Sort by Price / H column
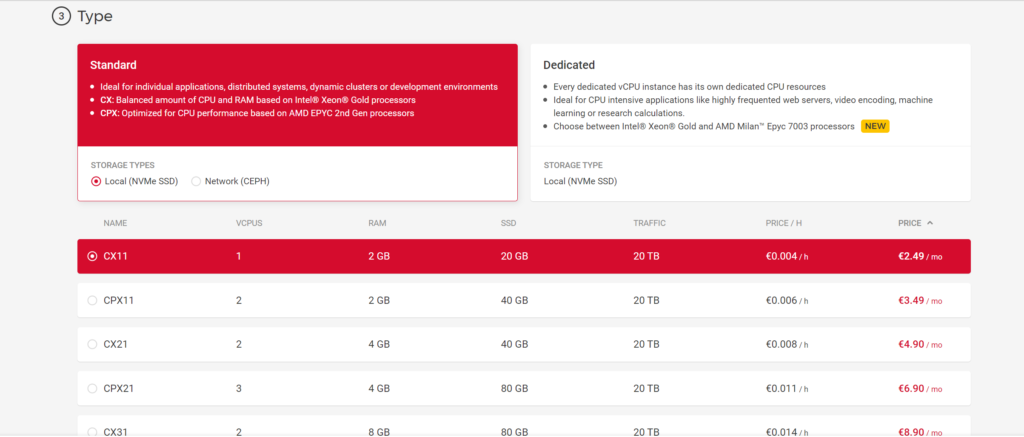1024x437 pixels. click(786, 223)
